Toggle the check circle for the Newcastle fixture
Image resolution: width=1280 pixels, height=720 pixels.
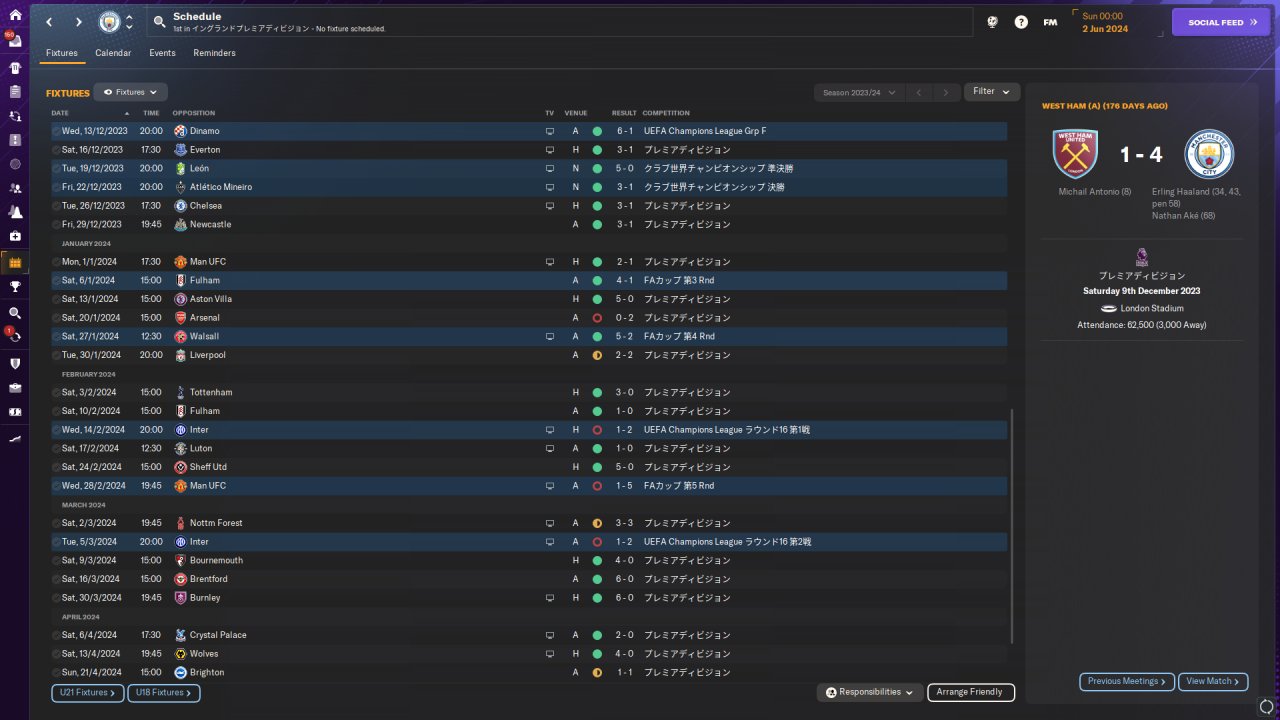(x=56, y=225)
